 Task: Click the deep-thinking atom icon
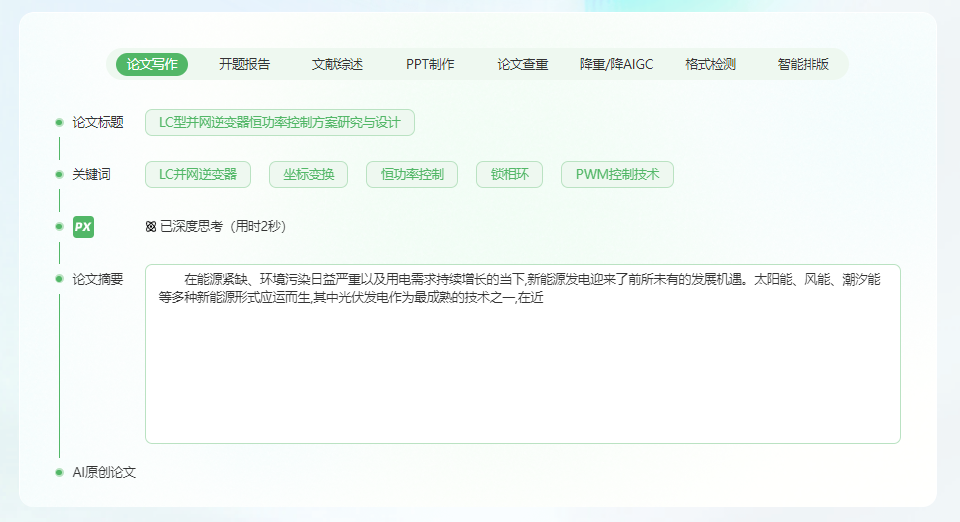151,227
